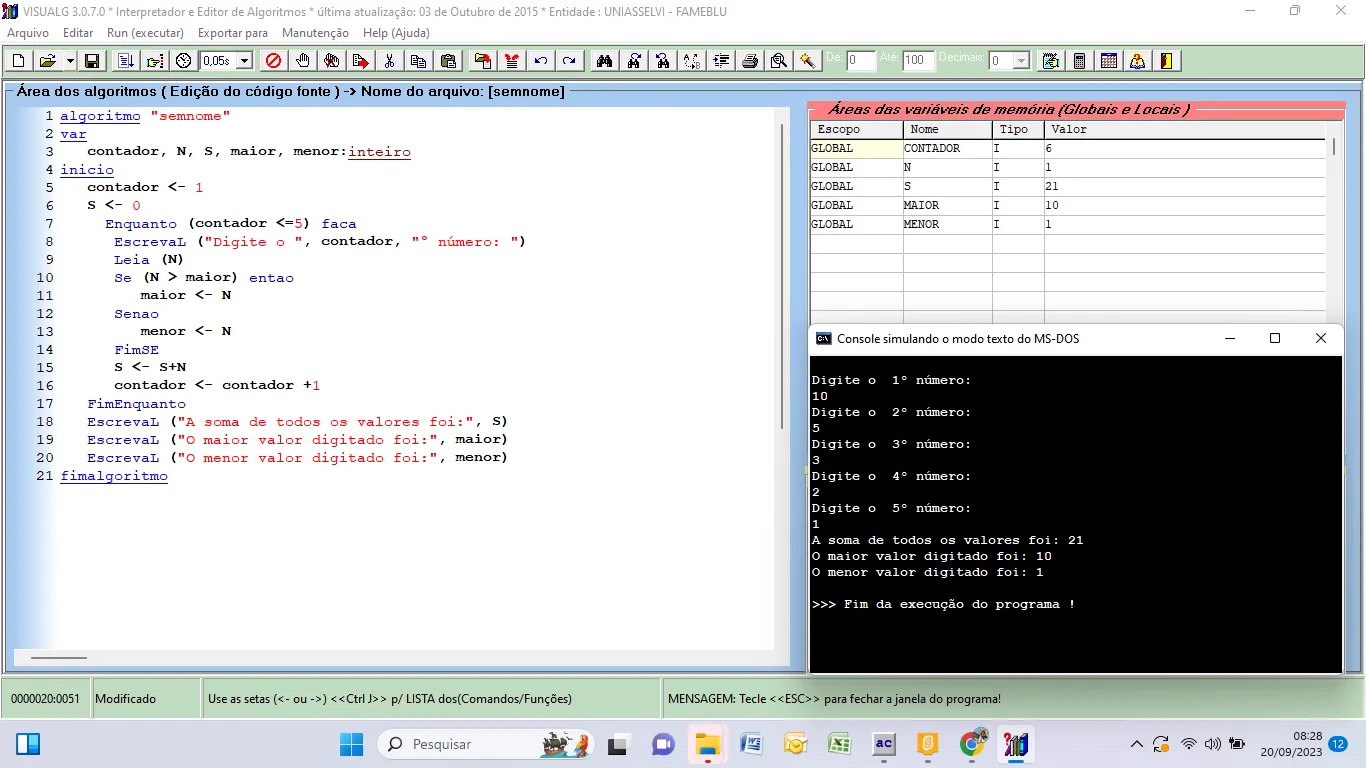Click the code editor vertical scrollbar
Image resolution: width=1366 pixels, height=768 pixels.
pos(781,275)
